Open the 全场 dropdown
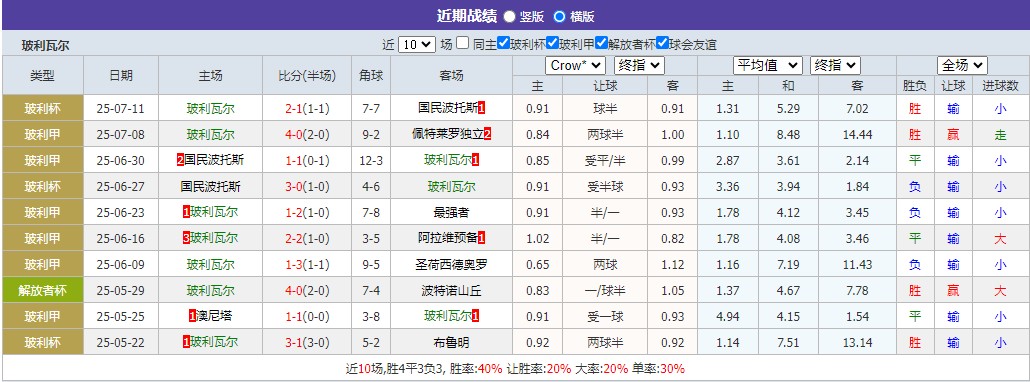The height and width of the screenshot is (382, 1030). 962,66
